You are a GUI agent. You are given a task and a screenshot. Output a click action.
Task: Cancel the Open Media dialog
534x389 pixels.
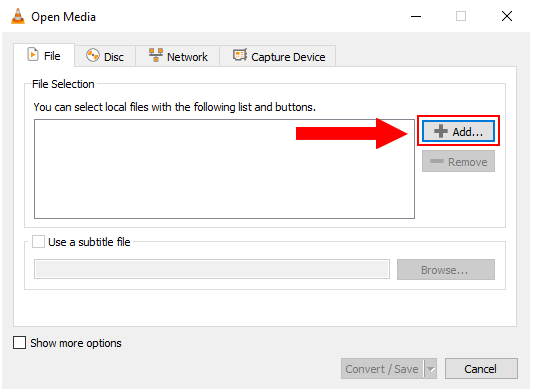click(x=481, y=369)
